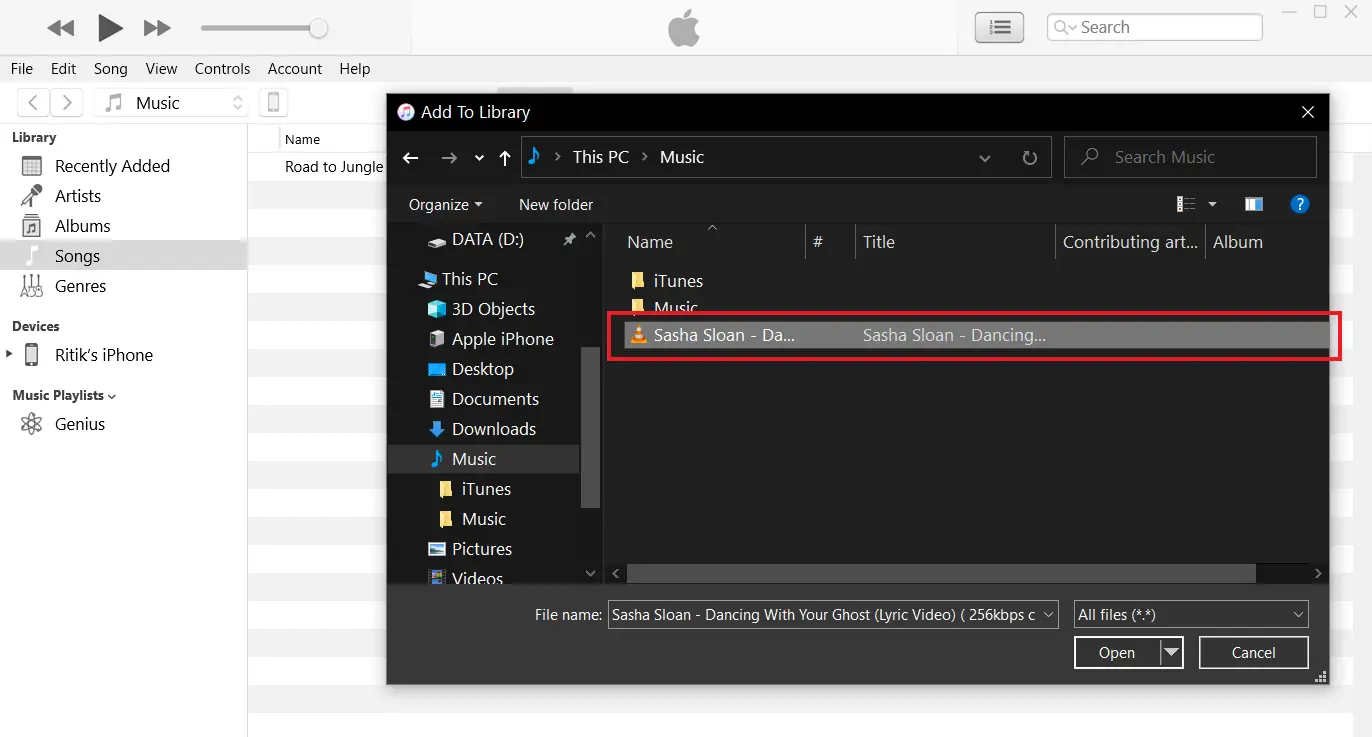
Task: Open the Up Next list icon
Action: tap(999, 27)
